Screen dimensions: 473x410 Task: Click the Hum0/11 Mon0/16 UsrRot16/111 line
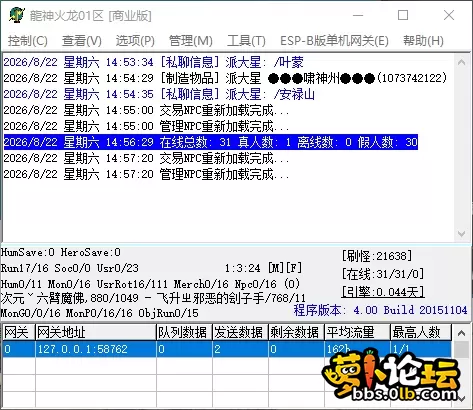pyautogui.click(x=150, y=284)
